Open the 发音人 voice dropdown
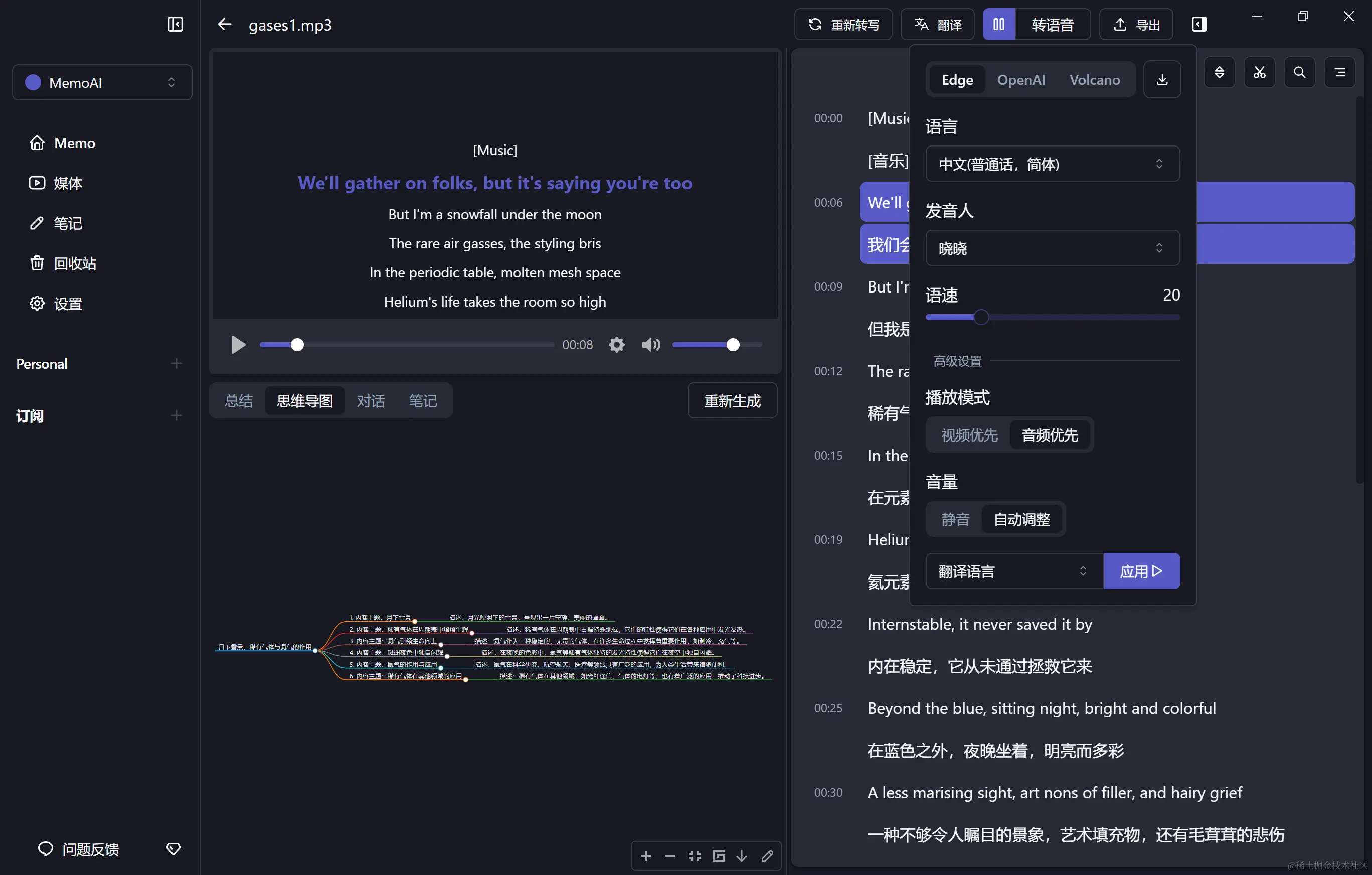This screenshot has width=1372, height=875. (x=1052, y=248)
